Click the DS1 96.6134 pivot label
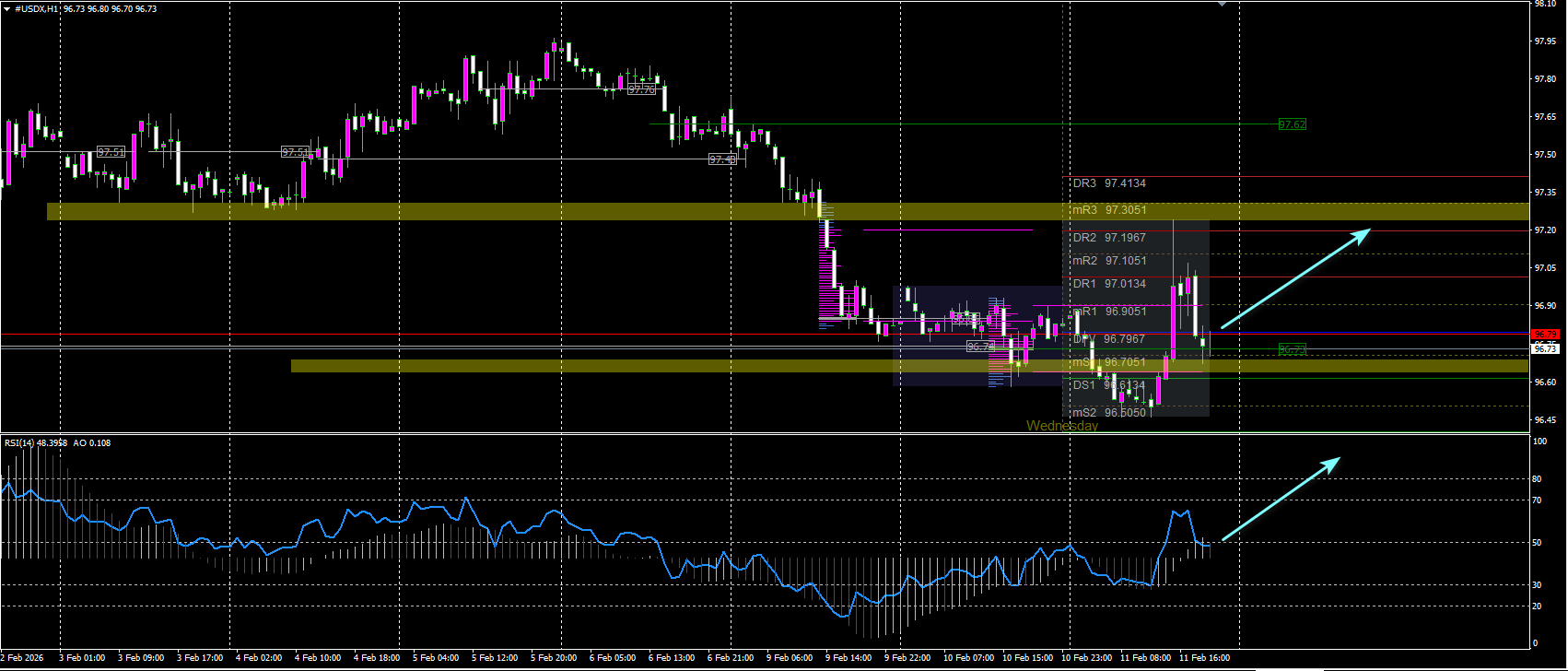 1109,385
